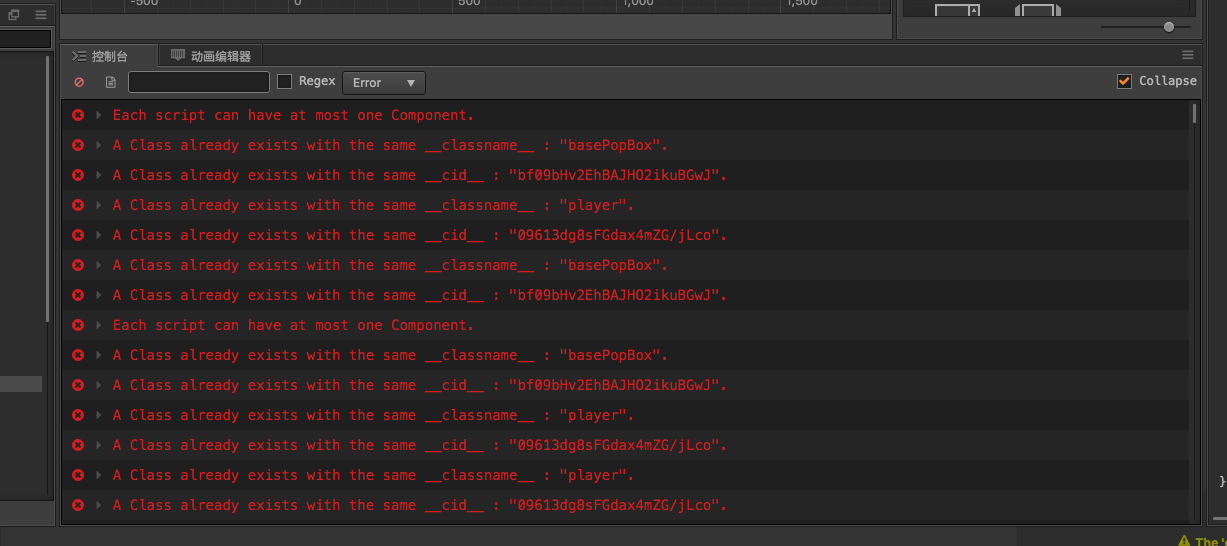Click the console vertical scrollbar thumb
The height and width of the screenshot is (546, 1227).
[1194, 113]
